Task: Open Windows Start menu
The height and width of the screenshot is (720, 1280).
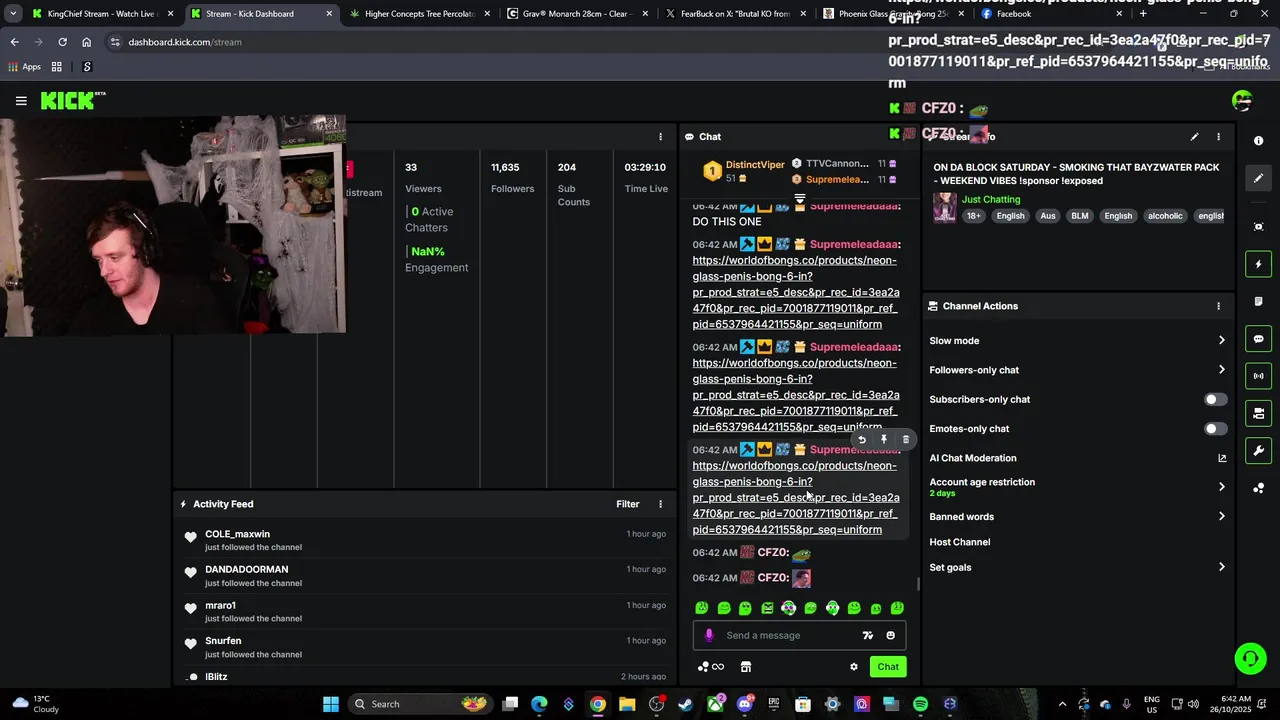Action: [x=331, y=704]
